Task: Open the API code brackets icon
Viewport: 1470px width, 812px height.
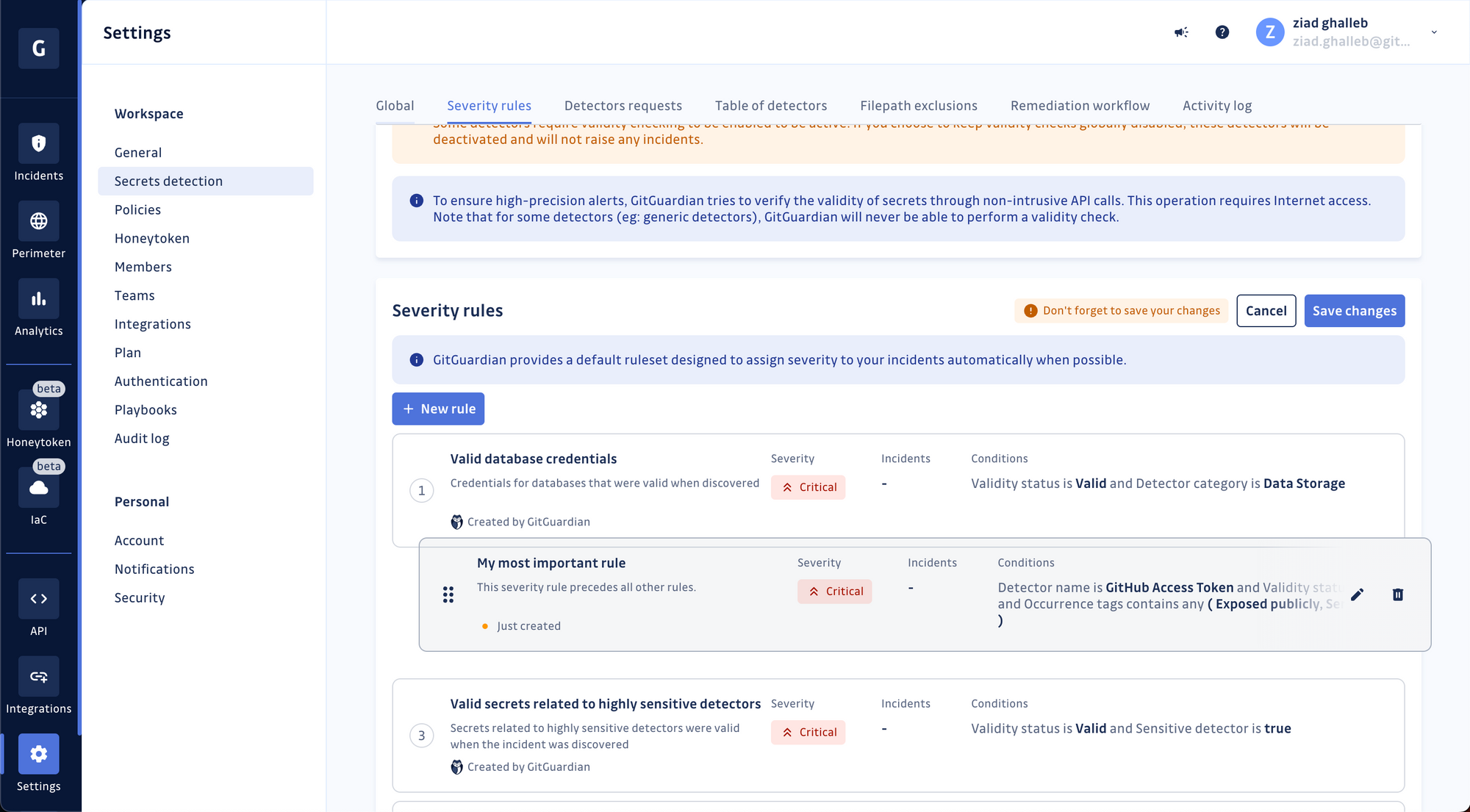Action: (39, 599)
